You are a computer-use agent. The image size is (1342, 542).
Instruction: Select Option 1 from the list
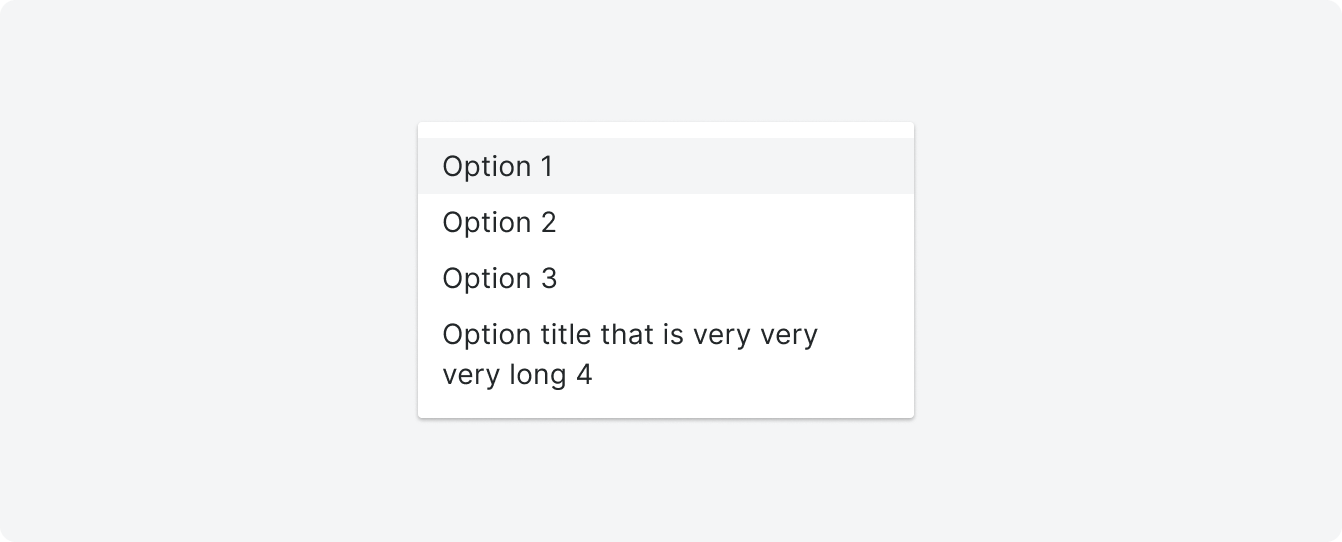click(666, 166)
